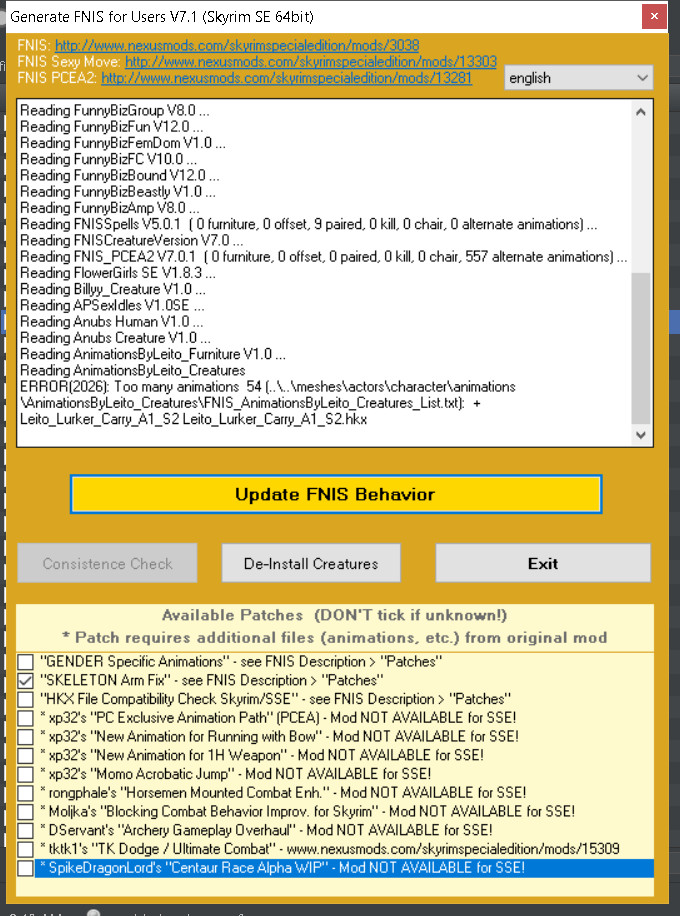Click the log scrollbar up arrow
Viewport: 680px width, 916px height.
point(641,112)
